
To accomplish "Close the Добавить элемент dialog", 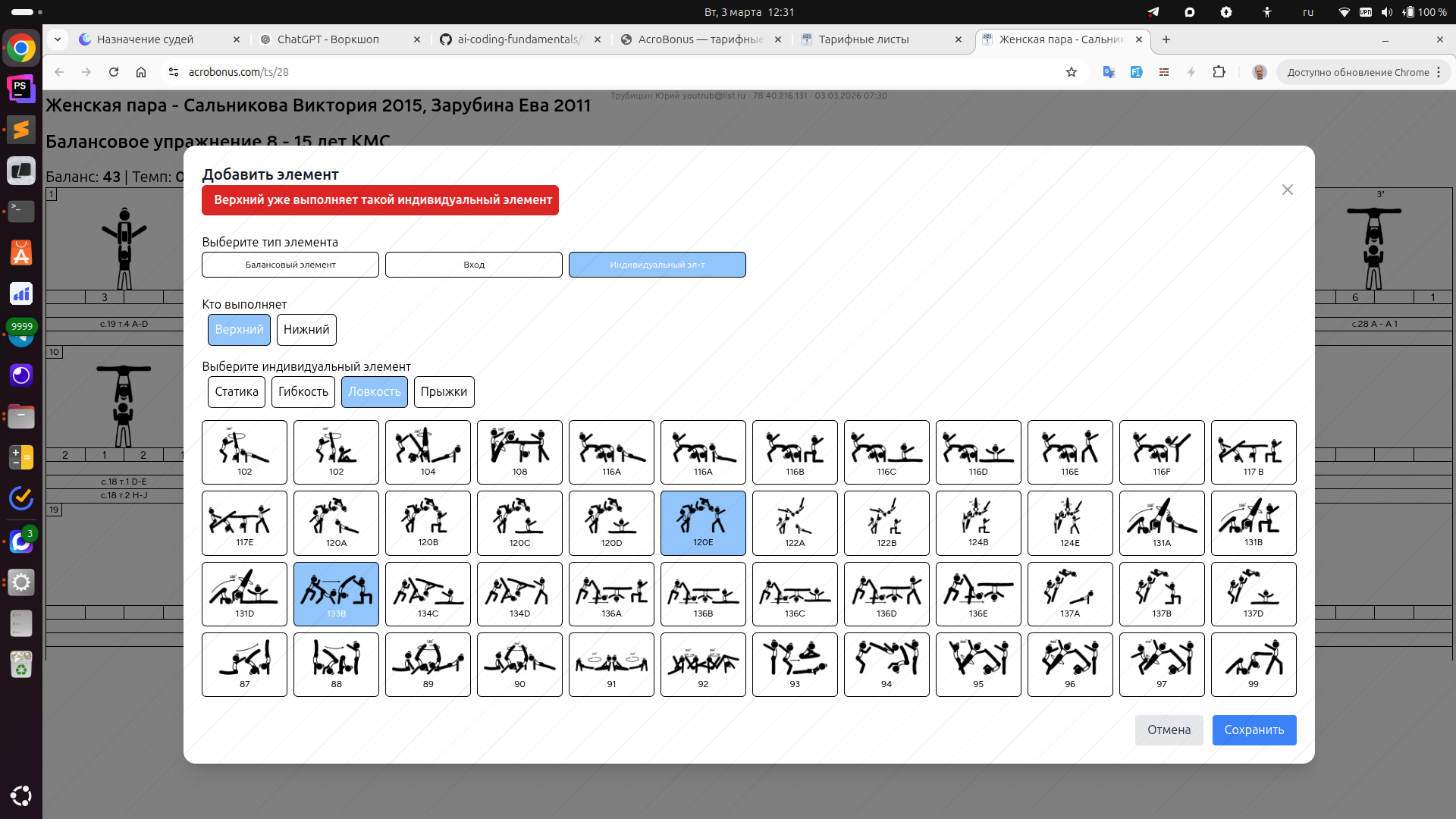I will [x=1287, y=190].
